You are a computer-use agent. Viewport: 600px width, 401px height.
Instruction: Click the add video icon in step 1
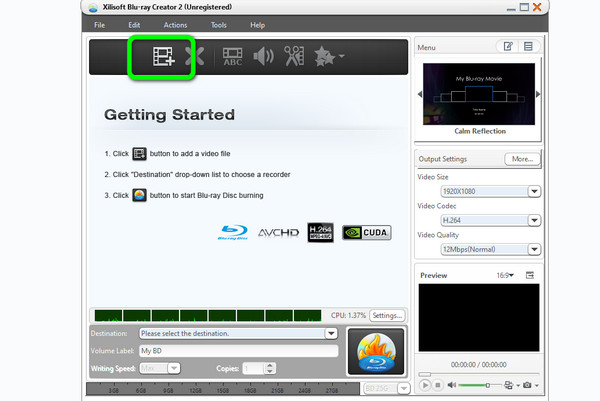point(139,154)
